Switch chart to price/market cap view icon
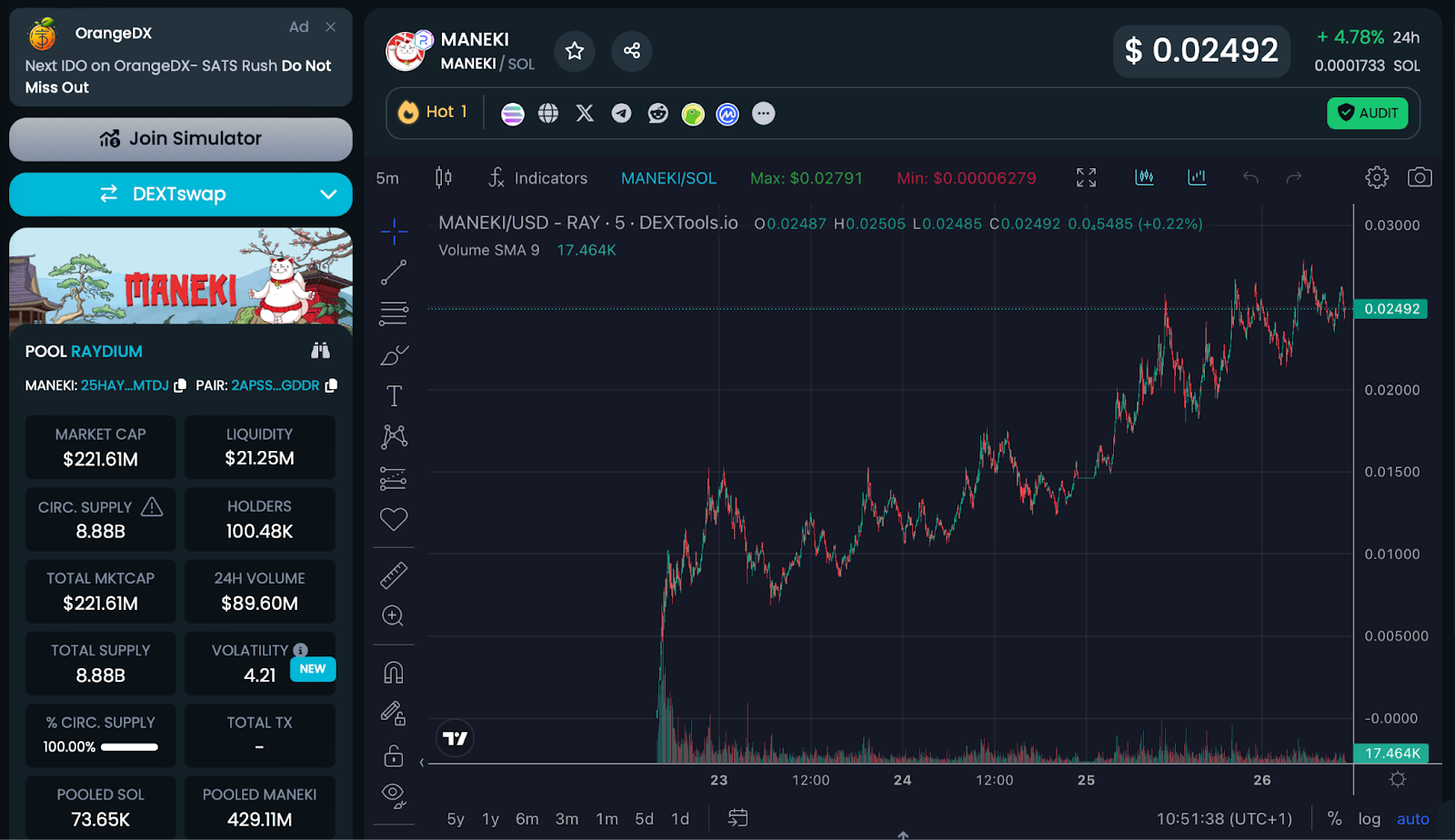The height and width of the screenshot is (840, 1455). (1145, 177)
